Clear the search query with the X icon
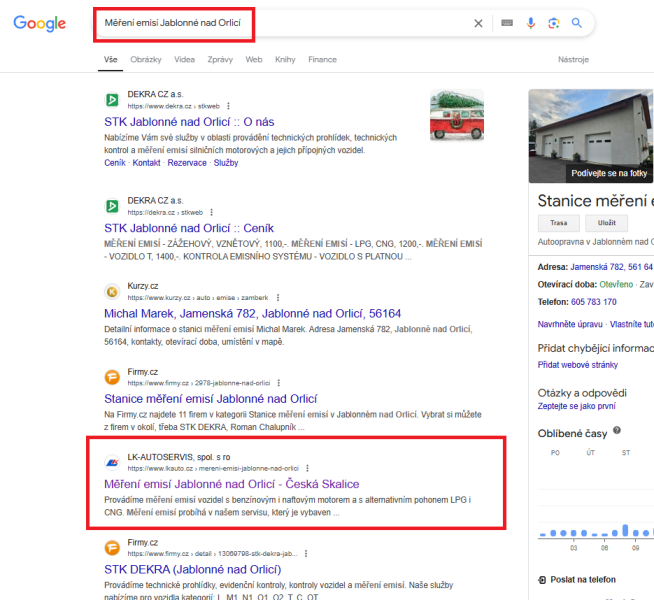654x600 pixels. 478,23
